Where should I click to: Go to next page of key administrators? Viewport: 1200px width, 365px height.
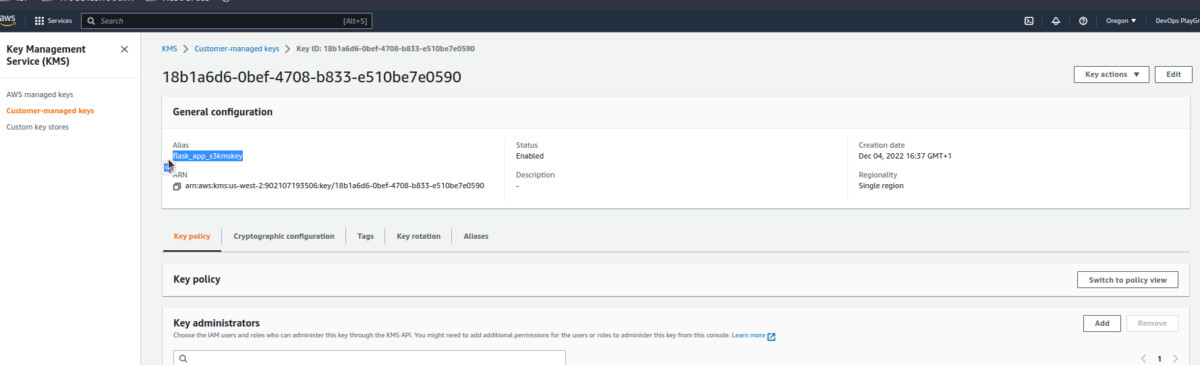pyautogui.click(x=1177, y=358)
